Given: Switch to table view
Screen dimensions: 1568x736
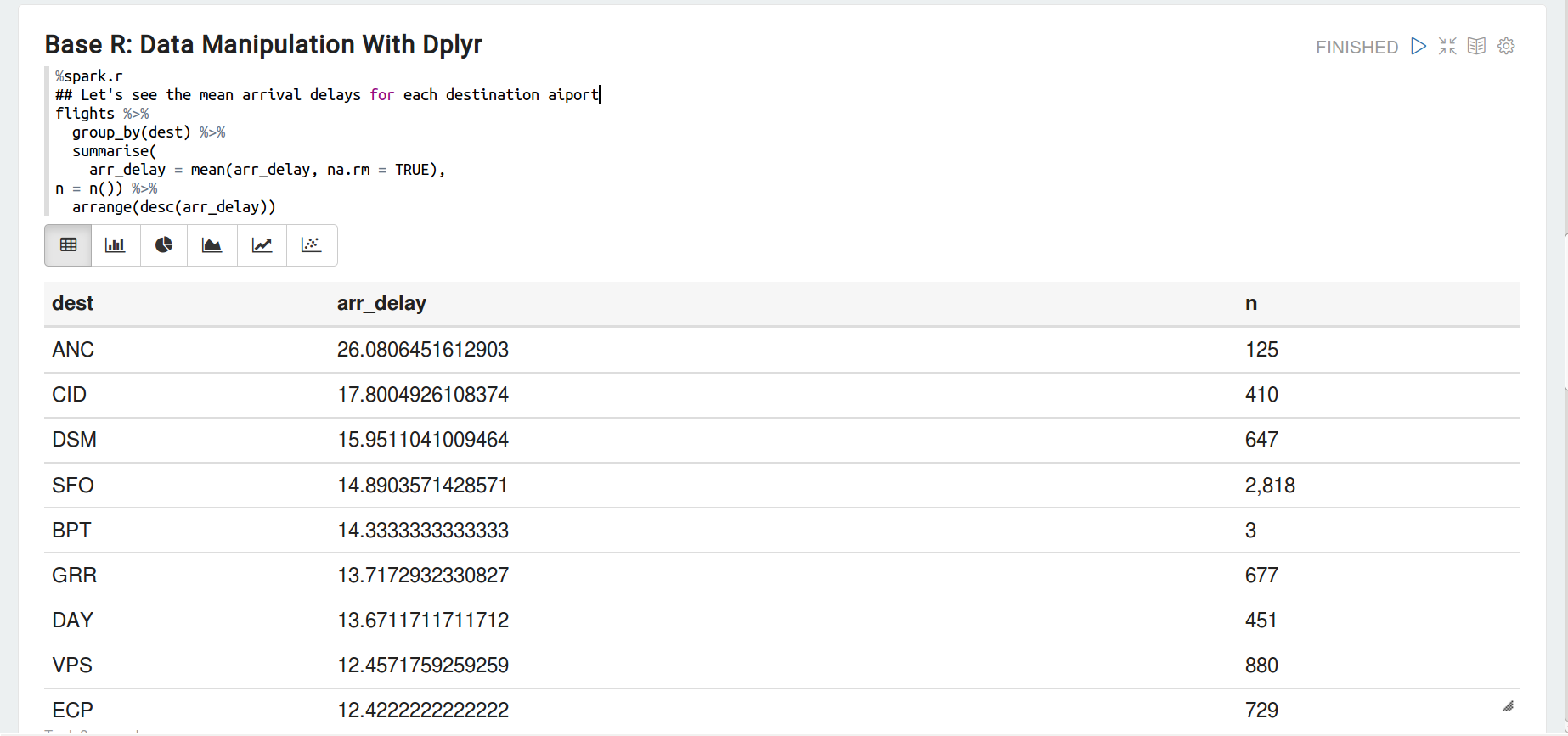Looking at the screenshot, I should (x=68, y=245).
